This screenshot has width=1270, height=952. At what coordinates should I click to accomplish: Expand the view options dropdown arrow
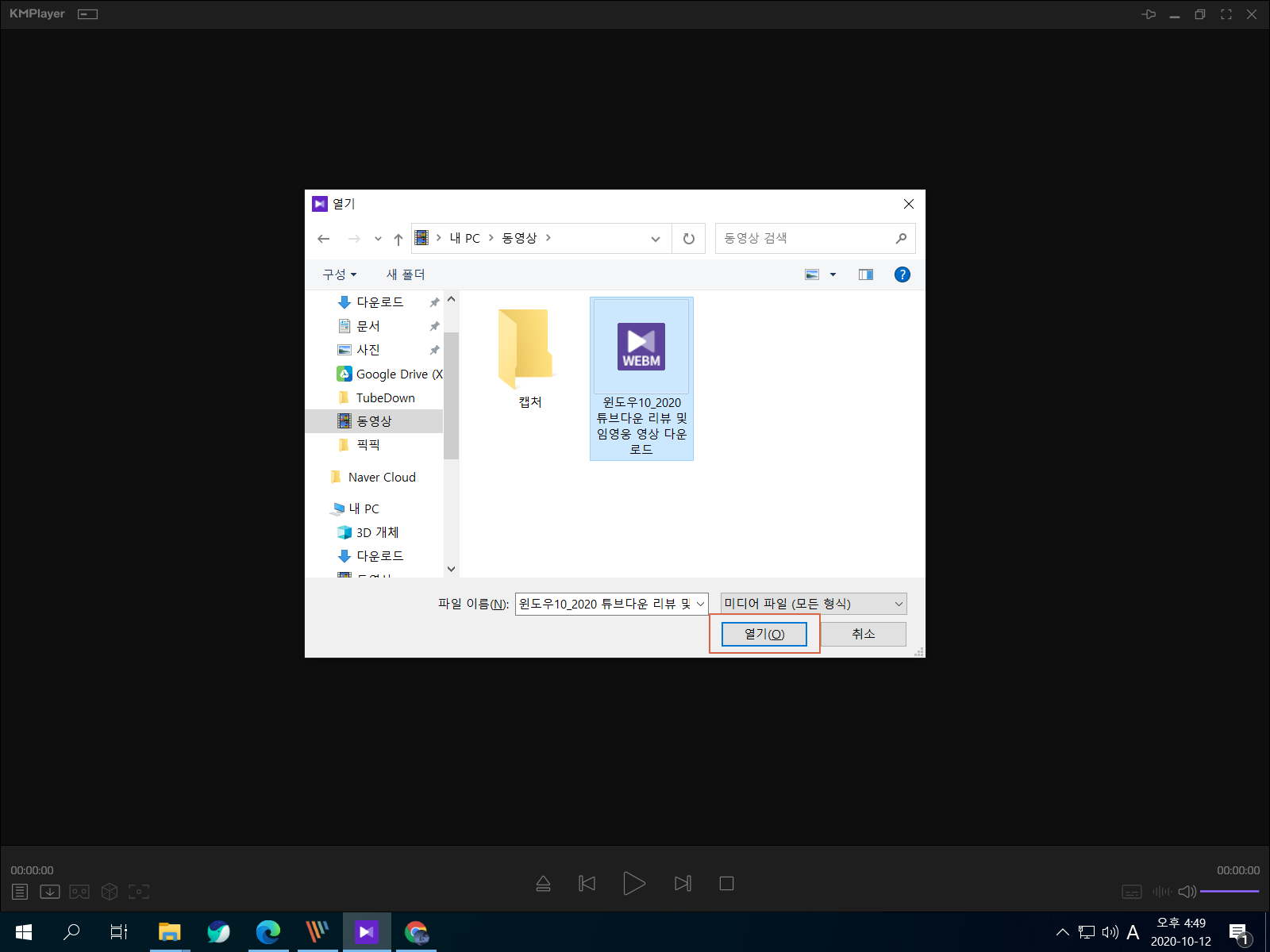833,274
